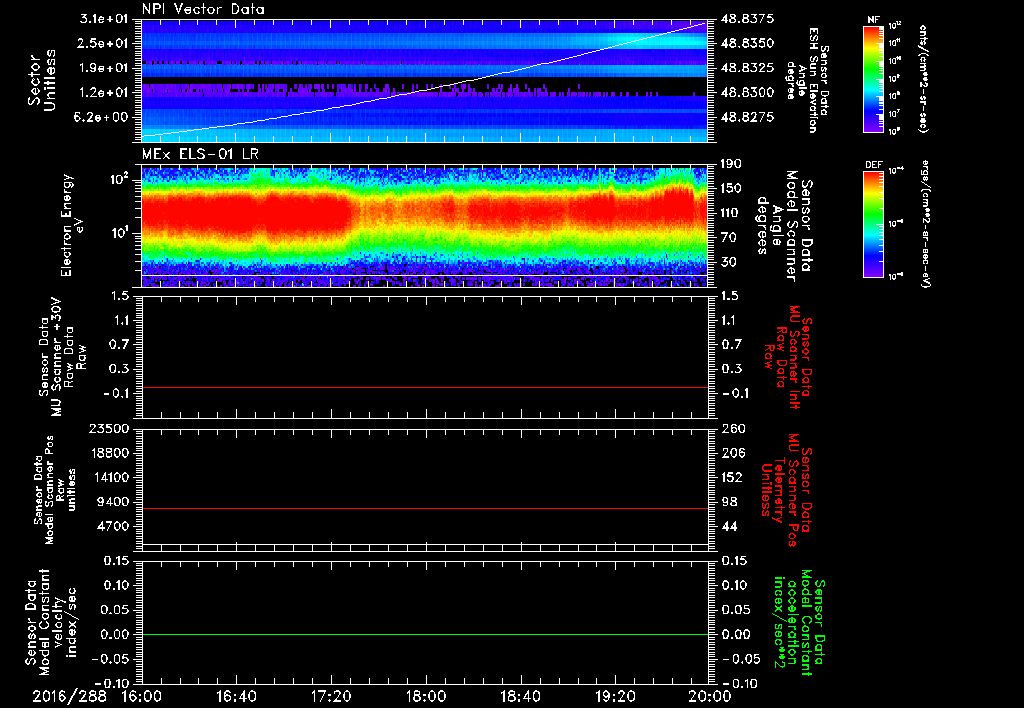Click the '48.8375' sun elevation tick
The width and height of the screenshot is (1024, 708).
pos(747,19)
